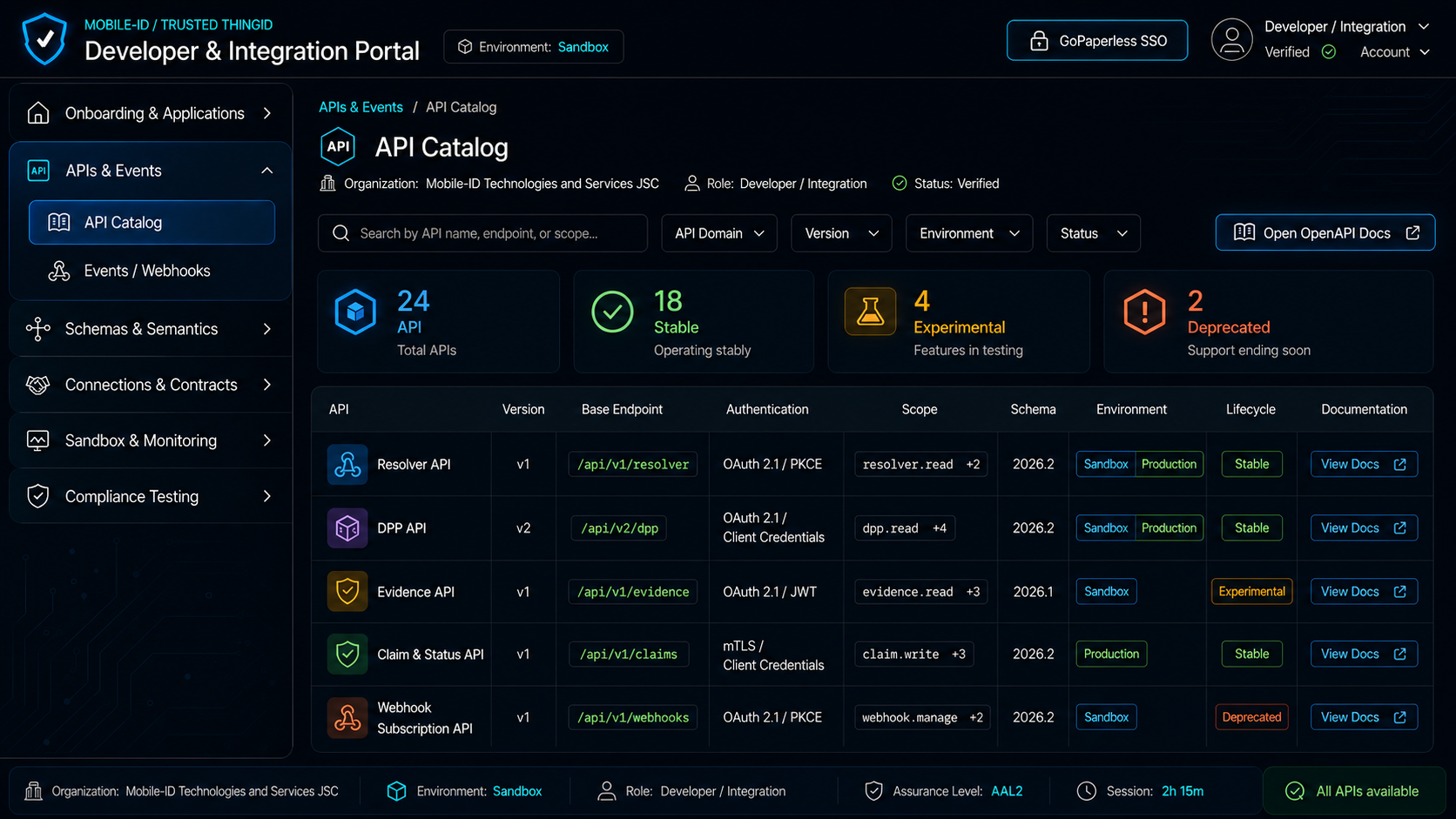Image resolution: width=1456 pixels, height=819 pixels.
Task: View Docs for DPP API
Action: pos(1364,527)
